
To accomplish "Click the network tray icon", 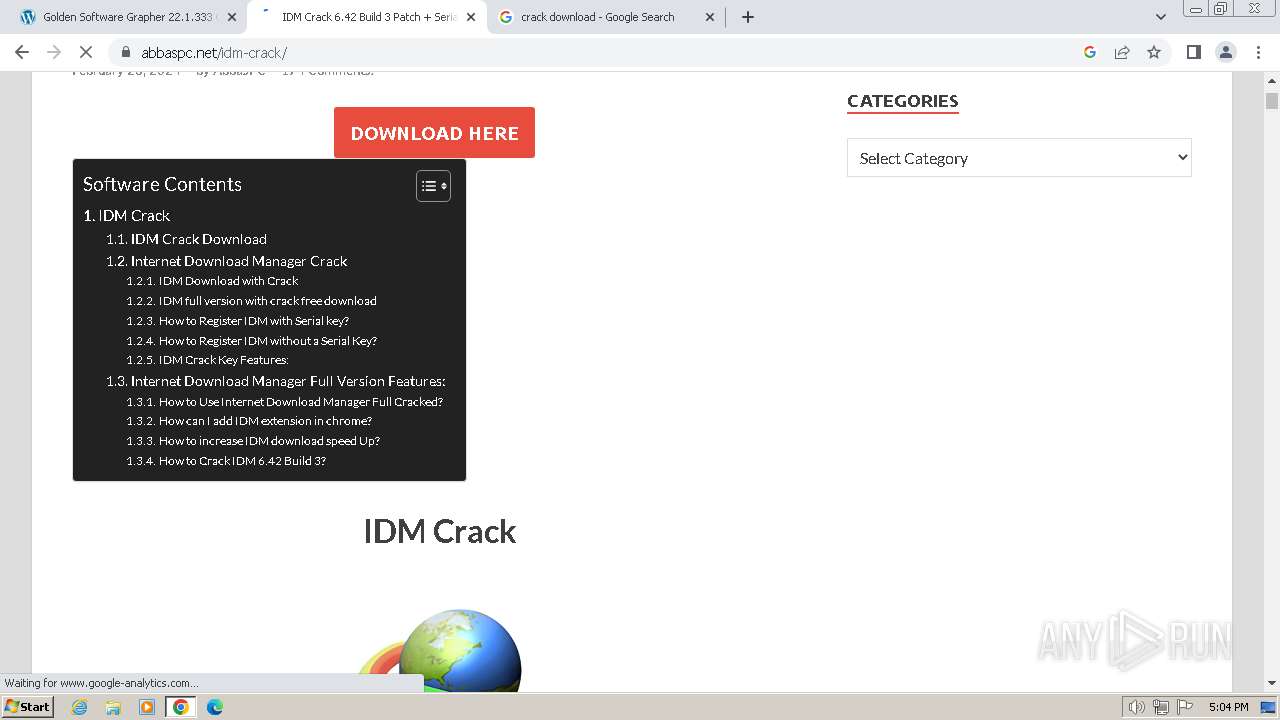I will click(1161, 707).
